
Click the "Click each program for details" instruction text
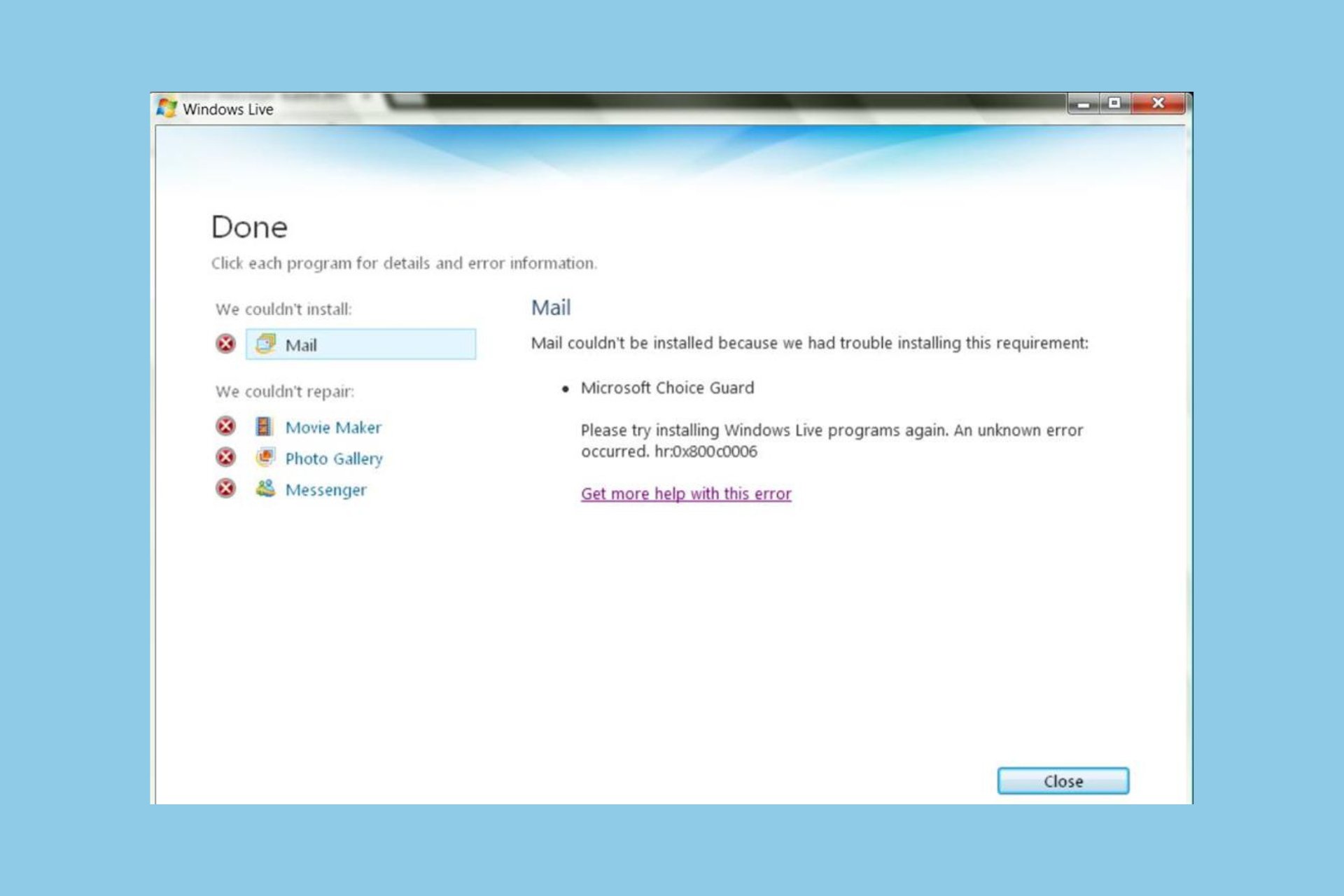click(404, 263)
